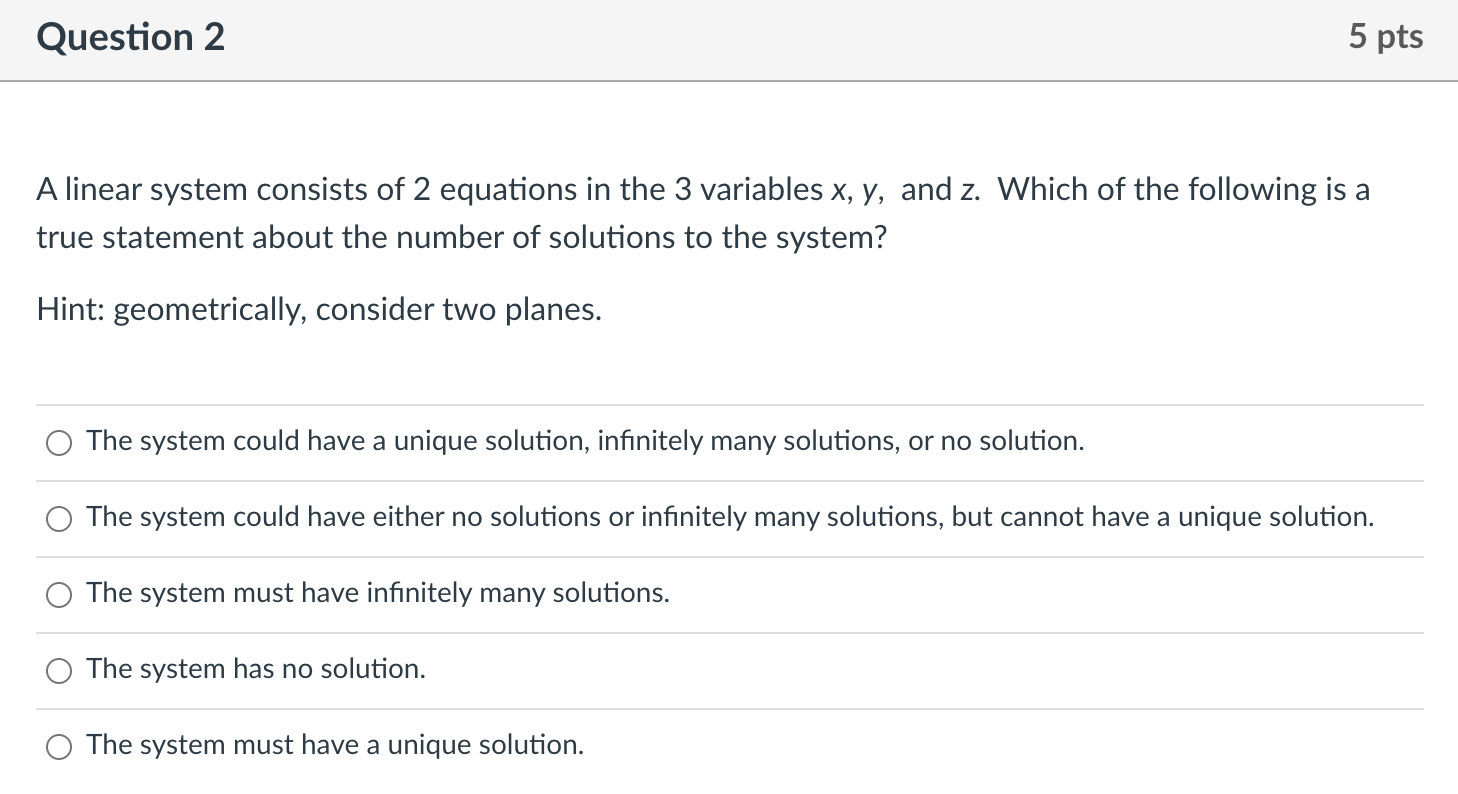The image size is (1458, 794).
Task: Click the row for the no solution choice
Action: pyautogui.click(x=700, y=669)
